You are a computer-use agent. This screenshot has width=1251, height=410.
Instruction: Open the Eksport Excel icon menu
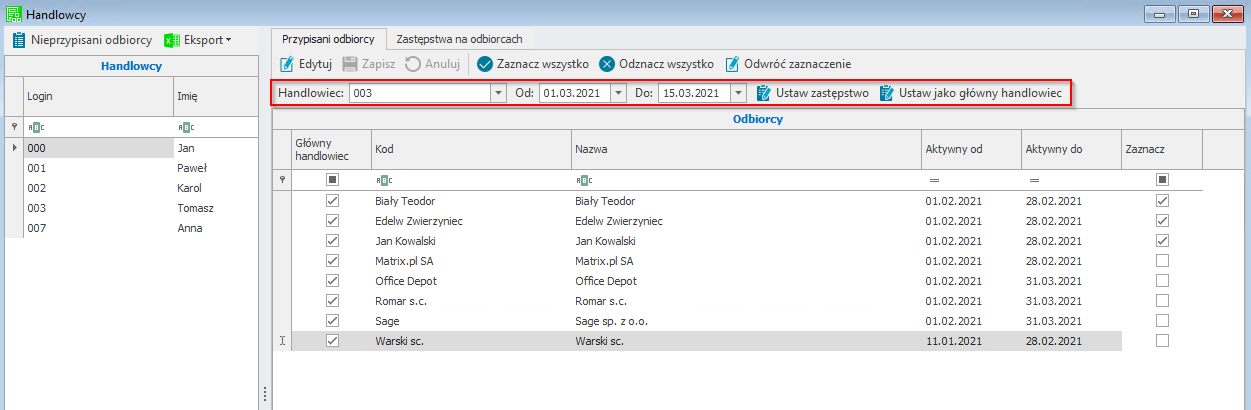point(171,40)
